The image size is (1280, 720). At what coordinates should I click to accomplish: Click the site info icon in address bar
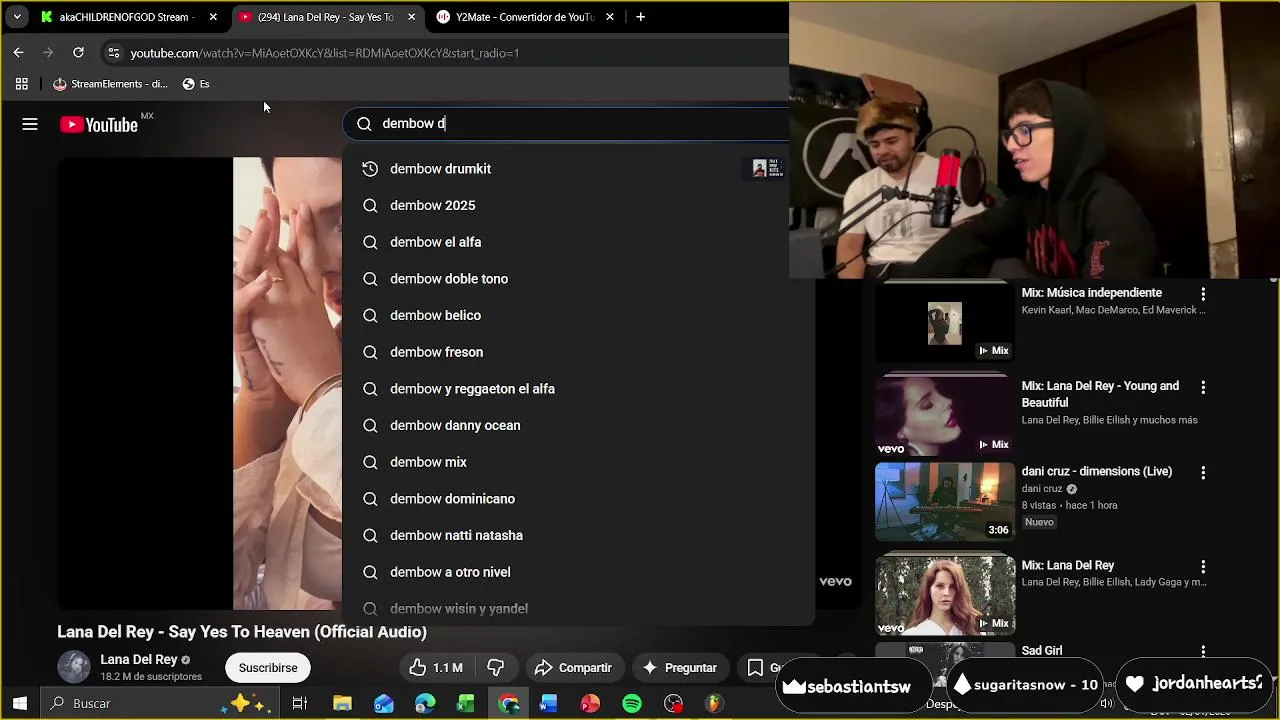pos(113,53)
